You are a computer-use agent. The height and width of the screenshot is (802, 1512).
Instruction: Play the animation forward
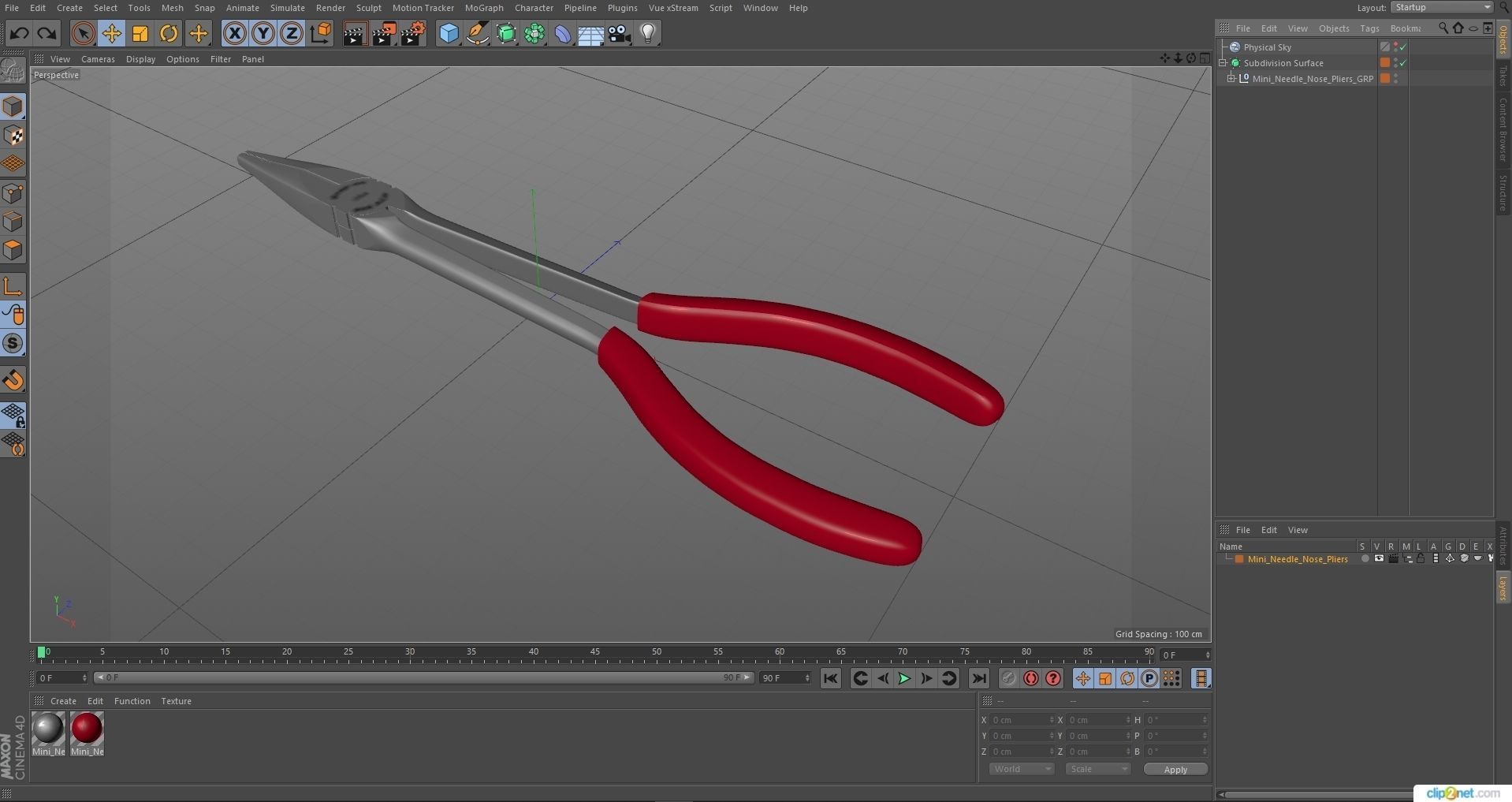(904, 678)
